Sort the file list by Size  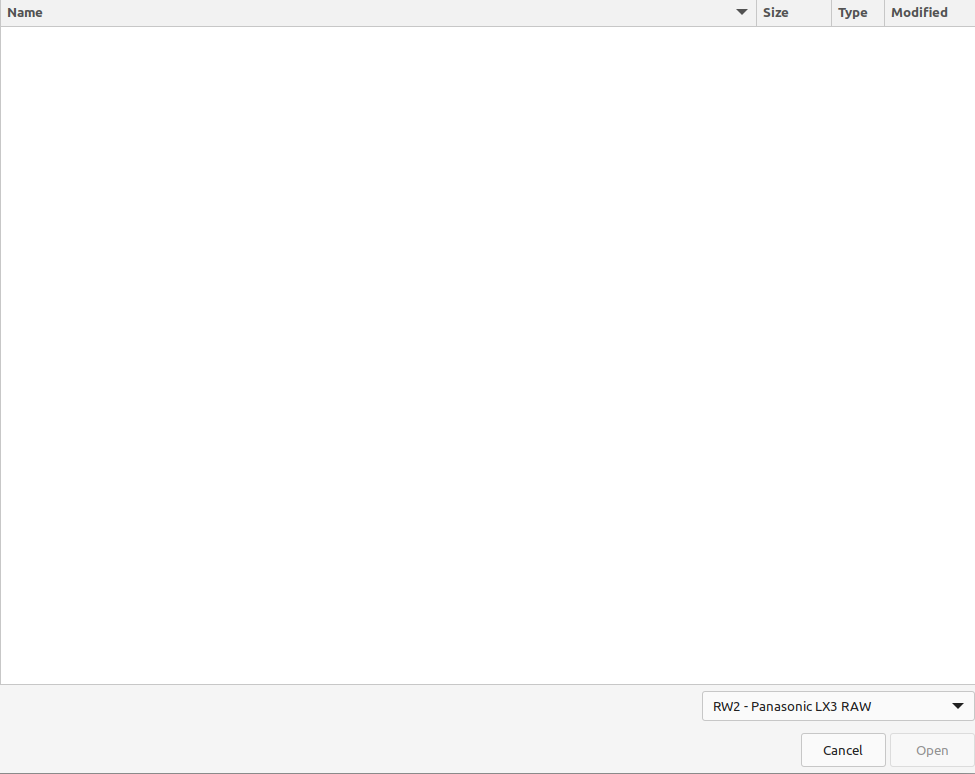tap(793, 12)
